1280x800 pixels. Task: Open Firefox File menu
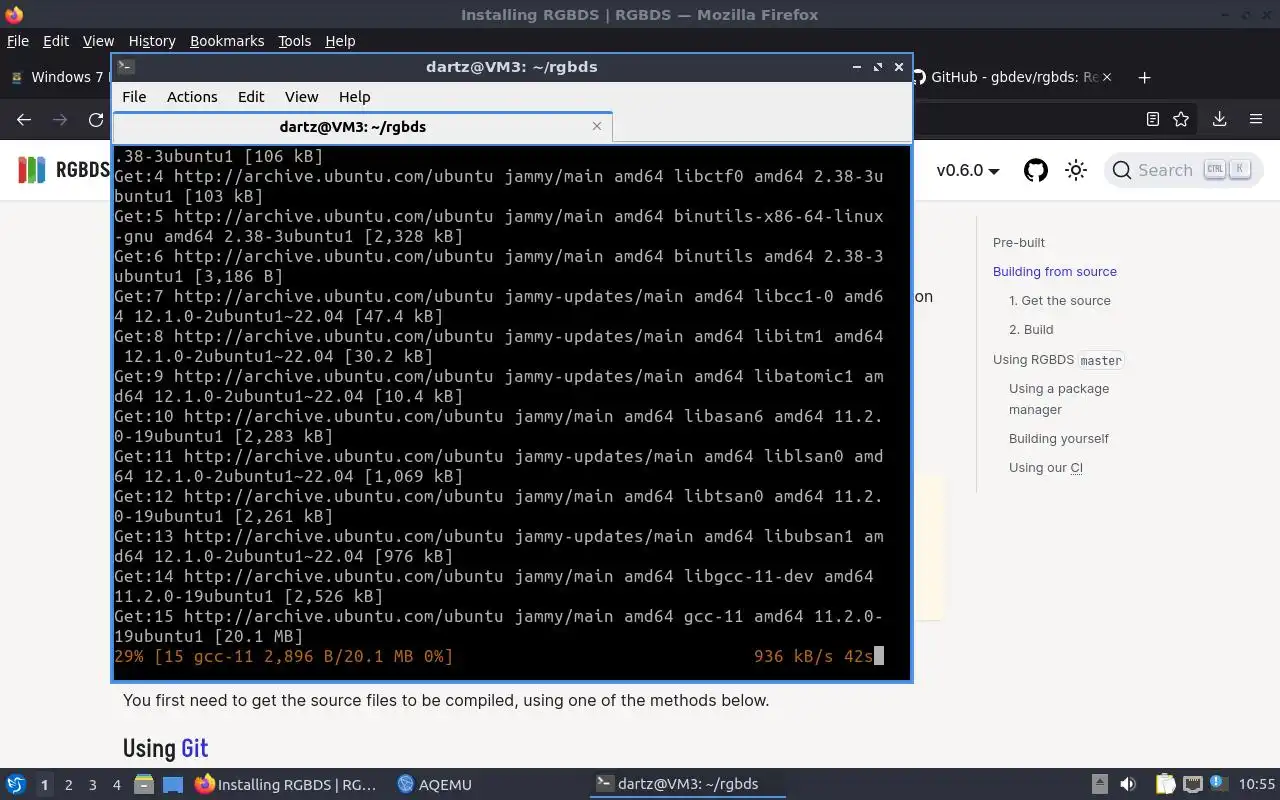click(18, 41)
